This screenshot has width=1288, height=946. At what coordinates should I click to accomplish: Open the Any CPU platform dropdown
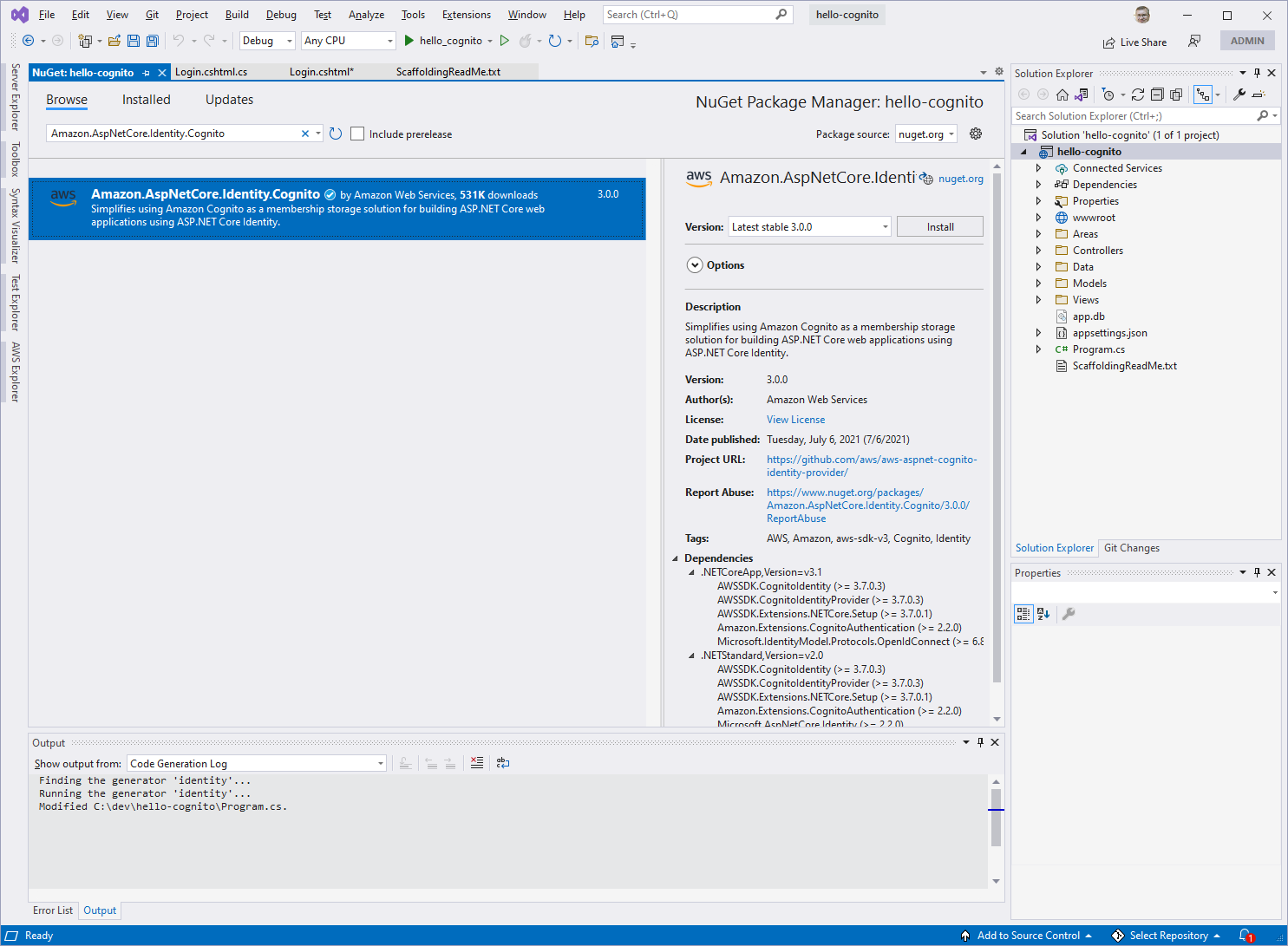[348, 41]
